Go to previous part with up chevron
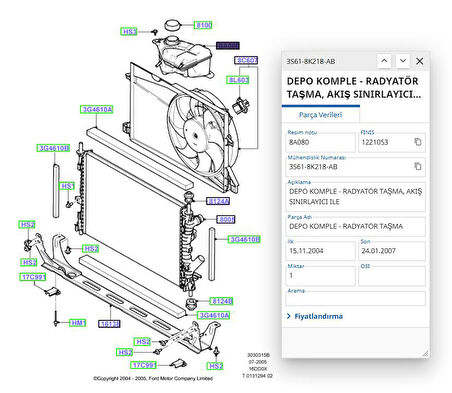This screenshot has width=452, height=393. [384, 61]
